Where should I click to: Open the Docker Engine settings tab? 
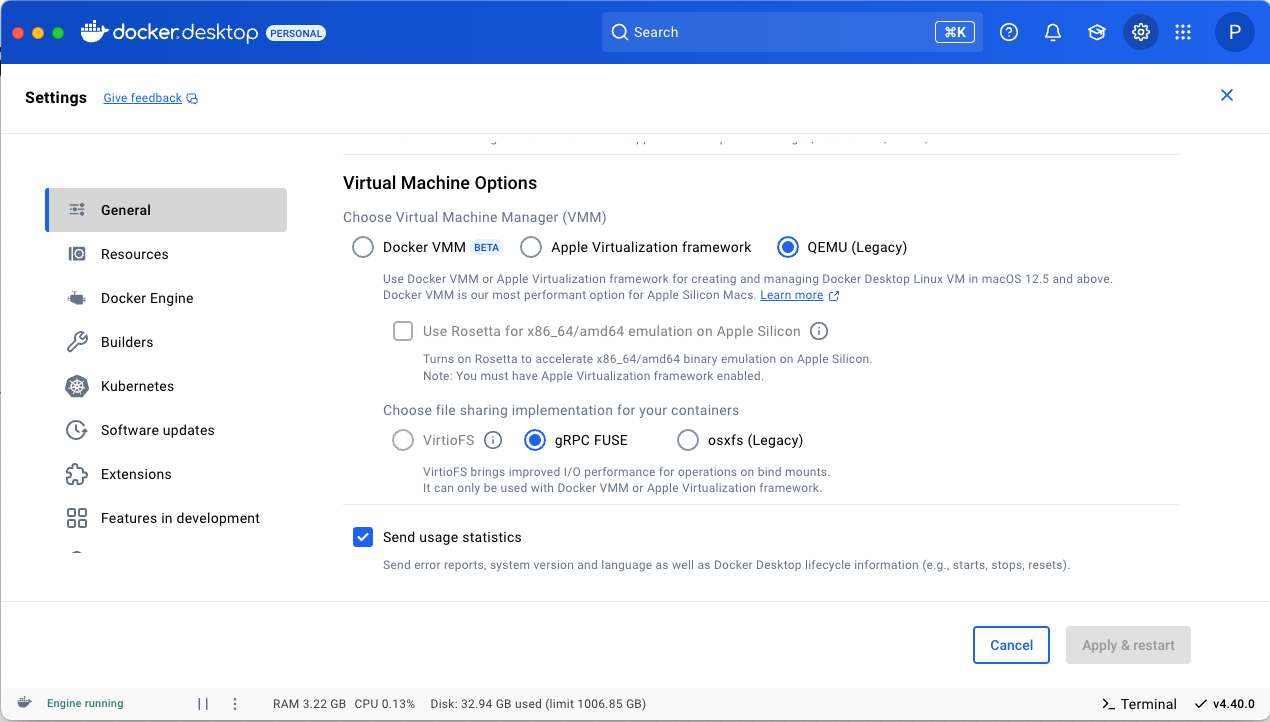click(166, 298)
